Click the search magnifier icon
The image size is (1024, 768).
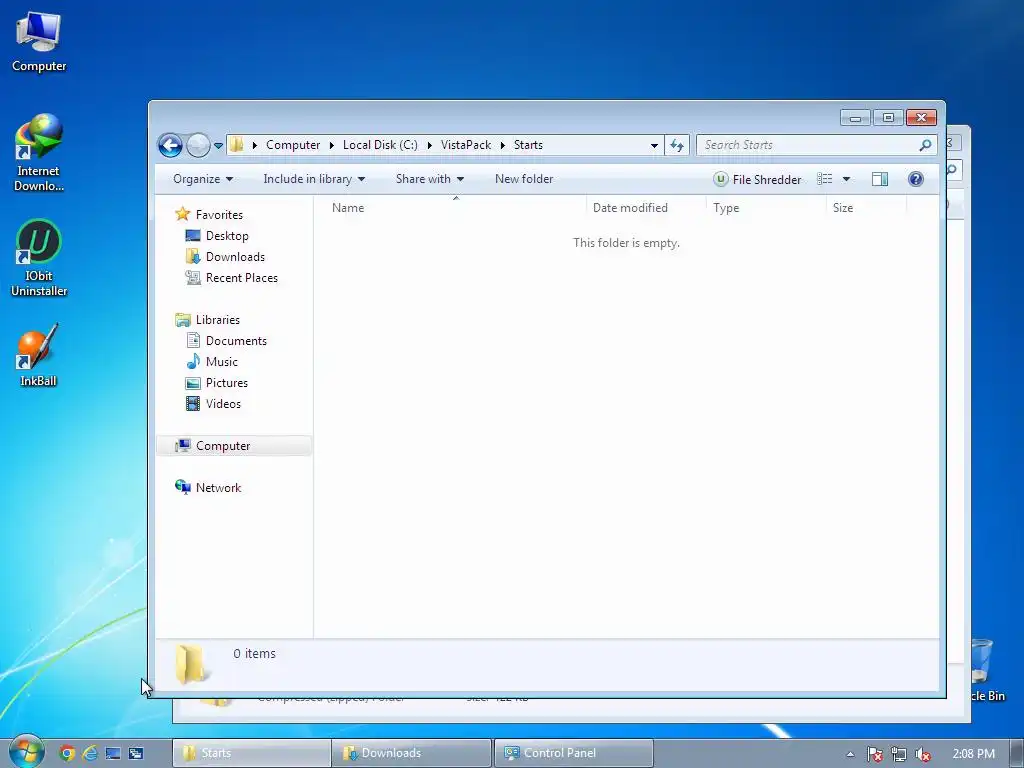(925, 145)
